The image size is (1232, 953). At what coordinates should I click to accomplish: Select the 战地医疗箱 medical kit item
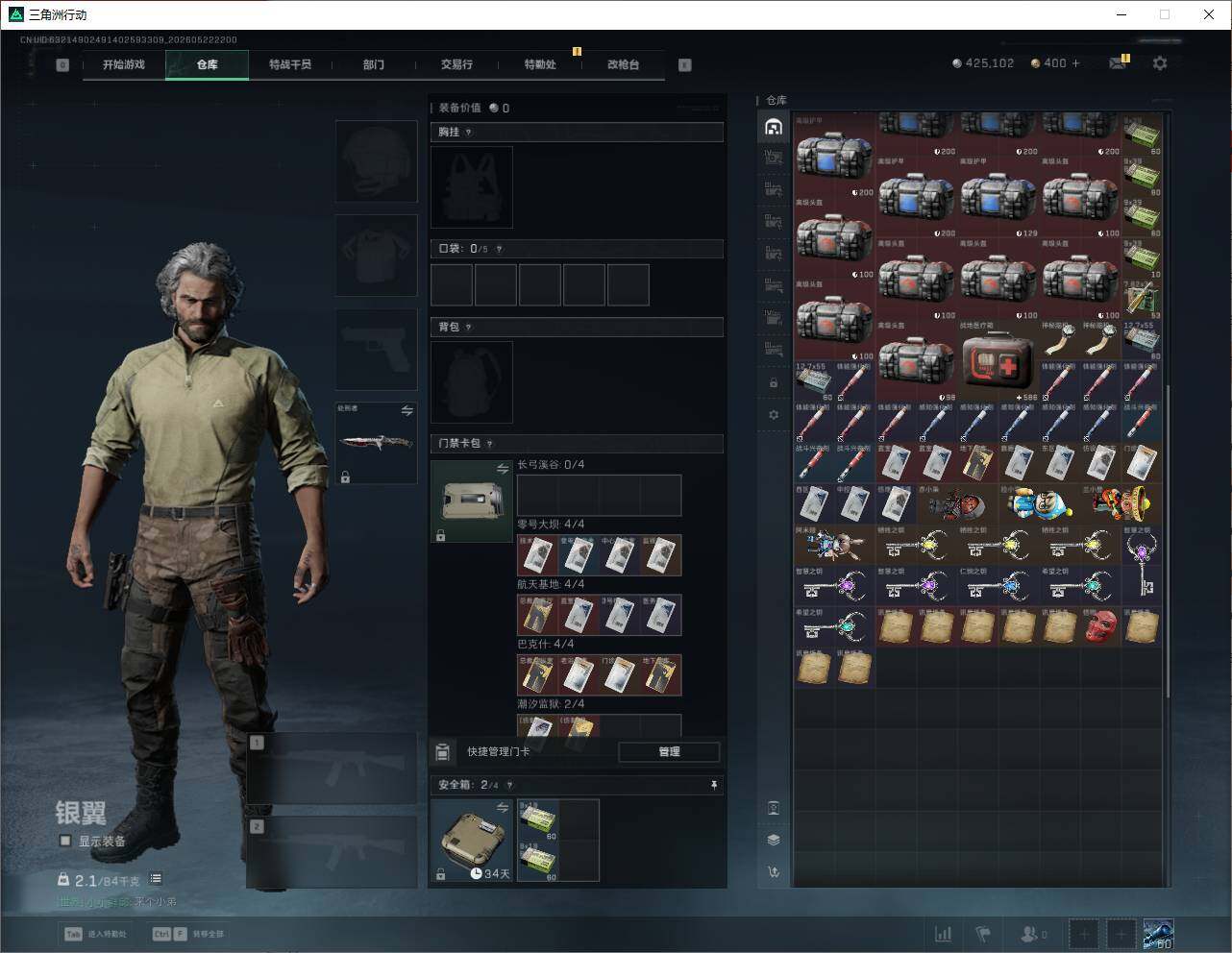coord(998,362)
